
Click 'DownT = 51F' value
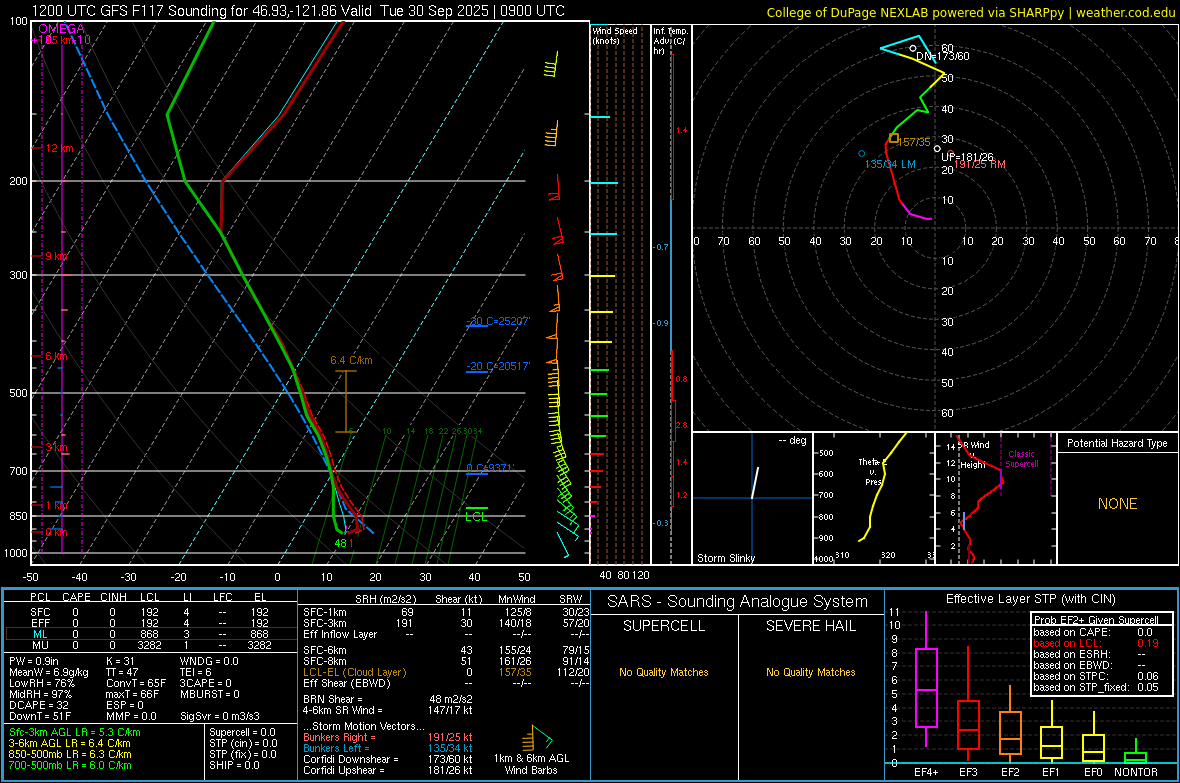[40, 716]
